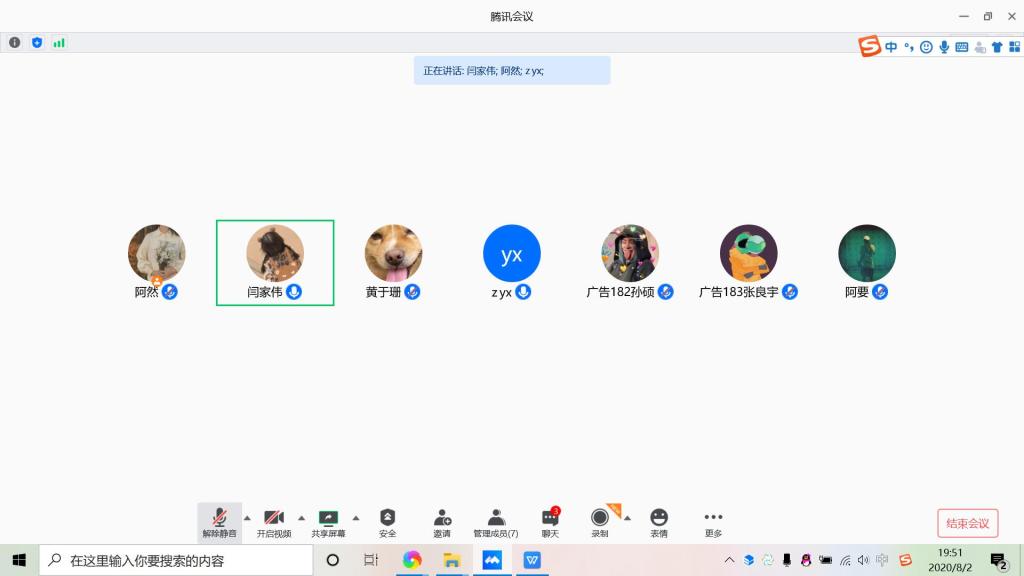The width and height of the screenshot is (1024, 576).
Task: Check the green network signal bars icon
Action: (59, 43)
